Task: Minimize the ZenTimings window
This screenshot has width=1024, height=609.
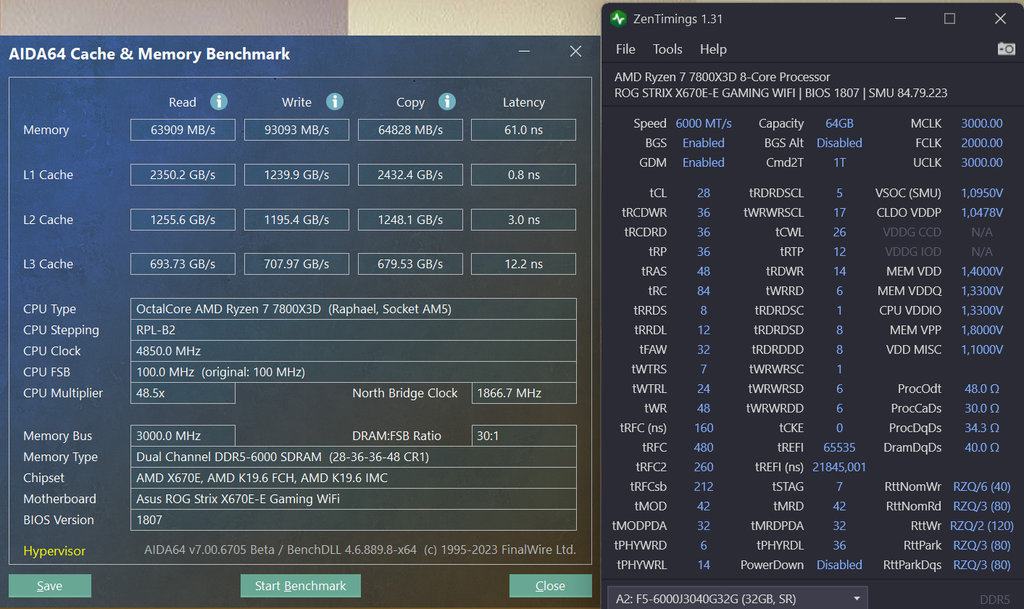Action: (900, 19)
